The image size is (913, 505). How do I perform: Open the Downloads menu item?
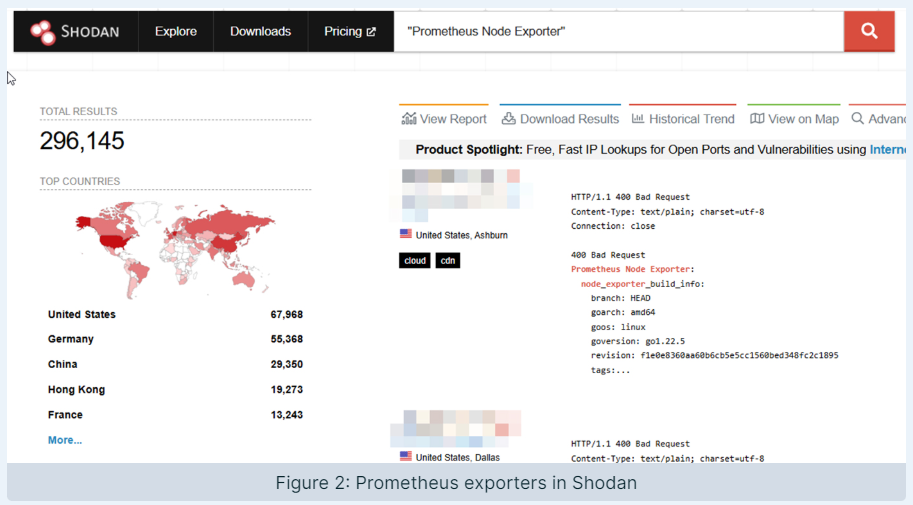pyautogui.click(x=260, y=31)
